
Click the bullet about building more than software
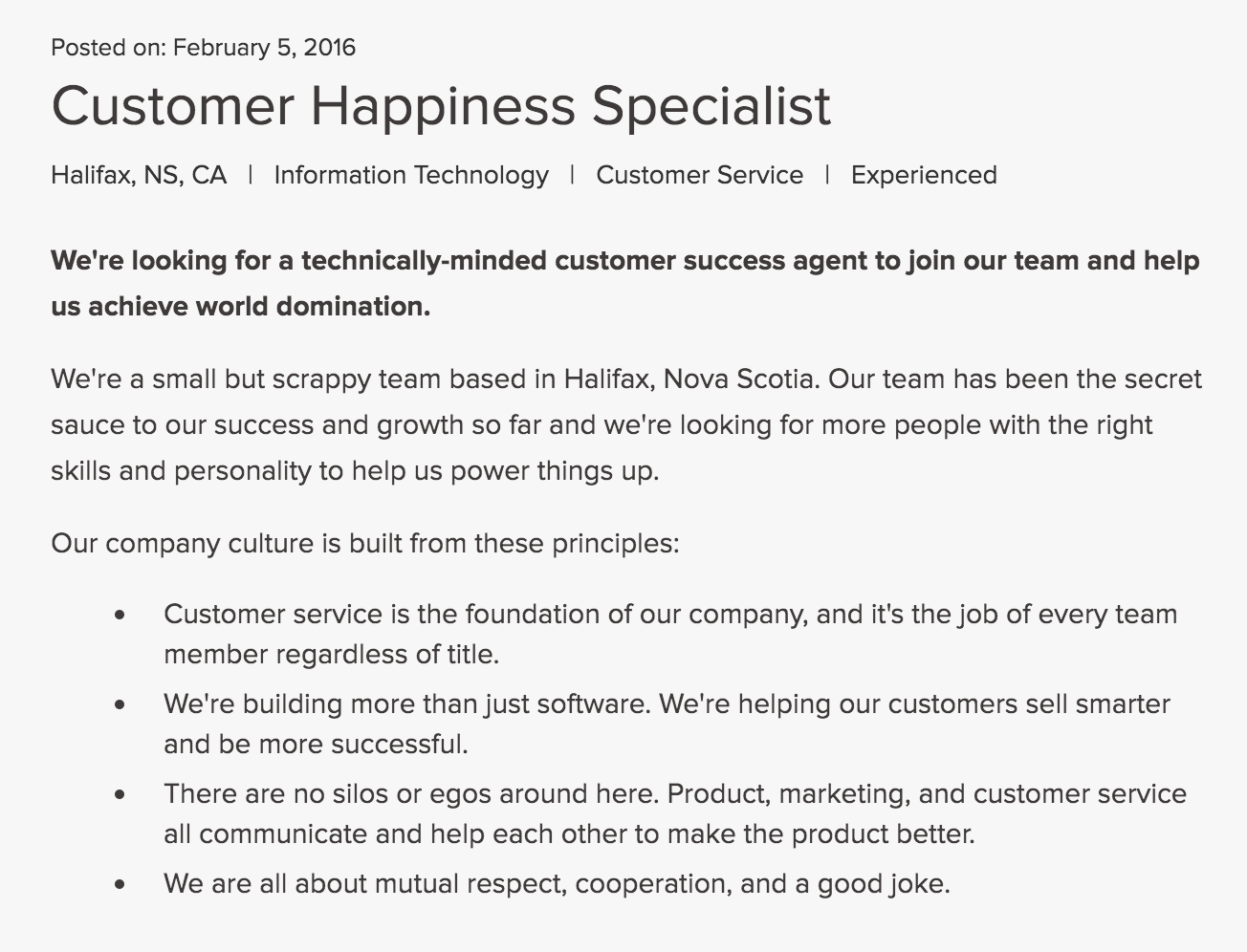click(667, 724)
